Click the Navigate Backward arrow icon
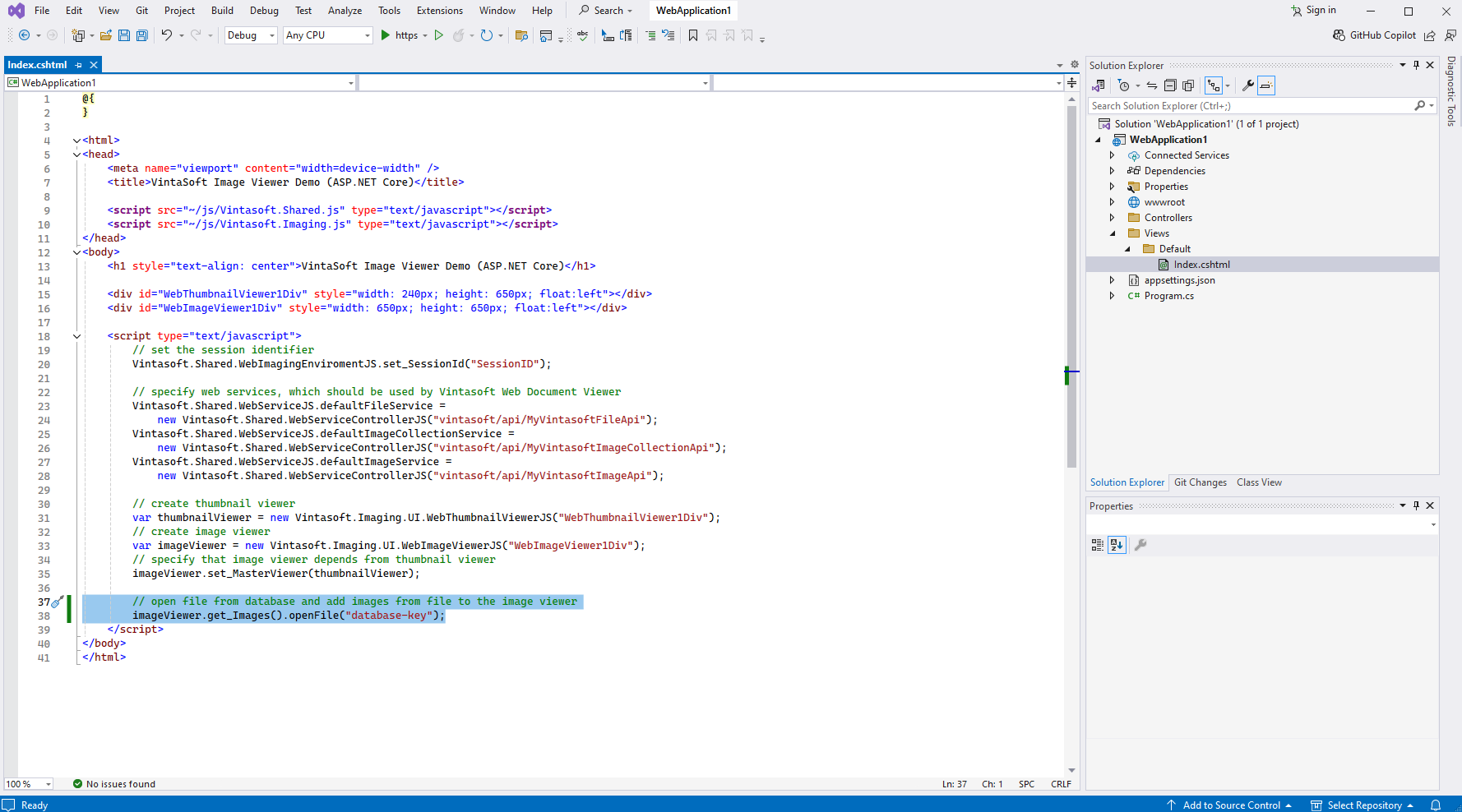Screen dimensions: 1462x812 click(24, 35)
